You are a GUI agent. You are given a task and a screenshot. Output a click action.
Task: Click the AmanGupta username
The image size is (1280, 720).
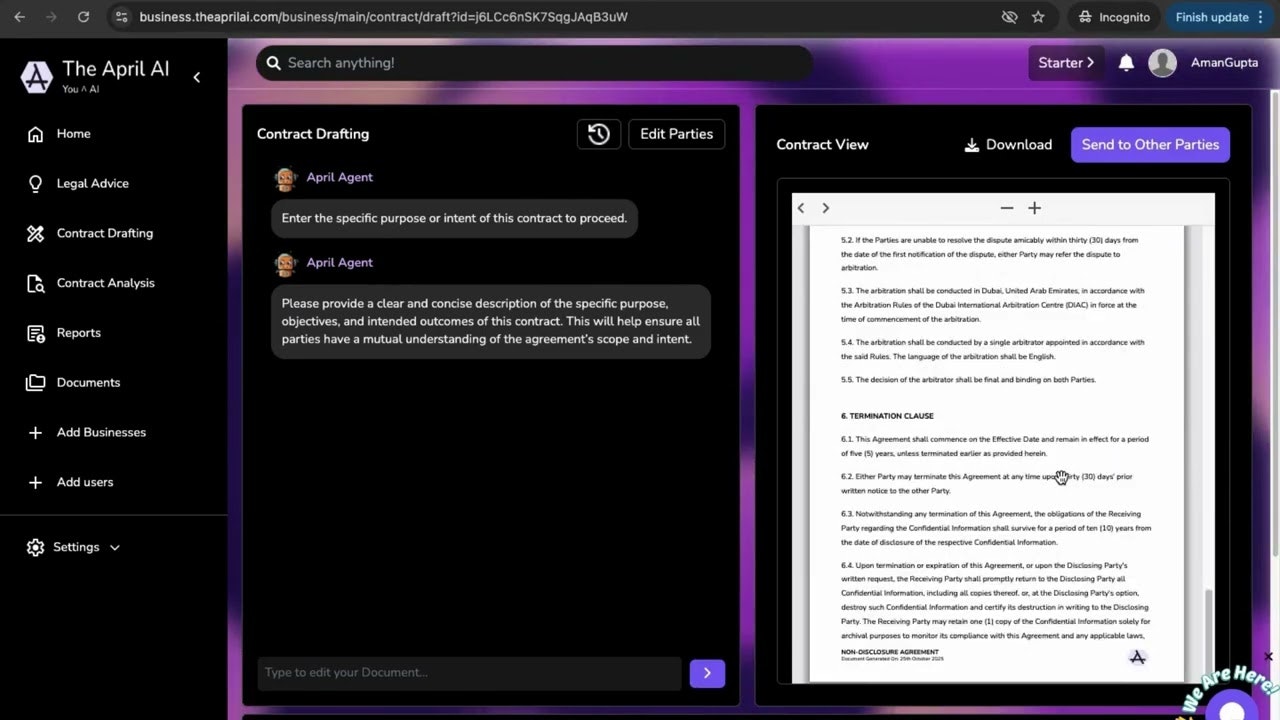click(1224, 63)
